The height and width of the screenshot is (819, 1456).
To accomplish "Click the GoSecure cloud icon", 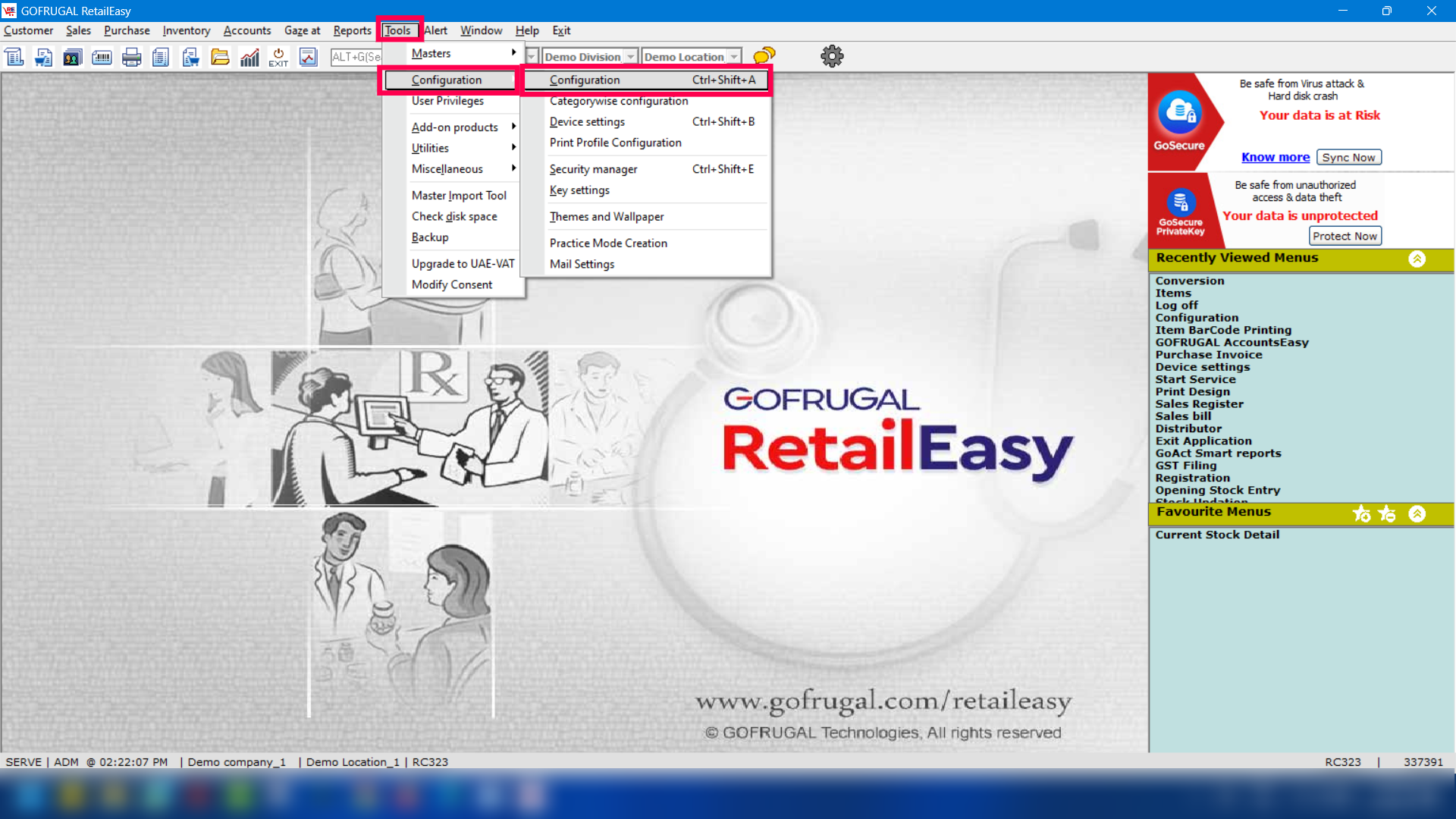I will point(1179,112).
